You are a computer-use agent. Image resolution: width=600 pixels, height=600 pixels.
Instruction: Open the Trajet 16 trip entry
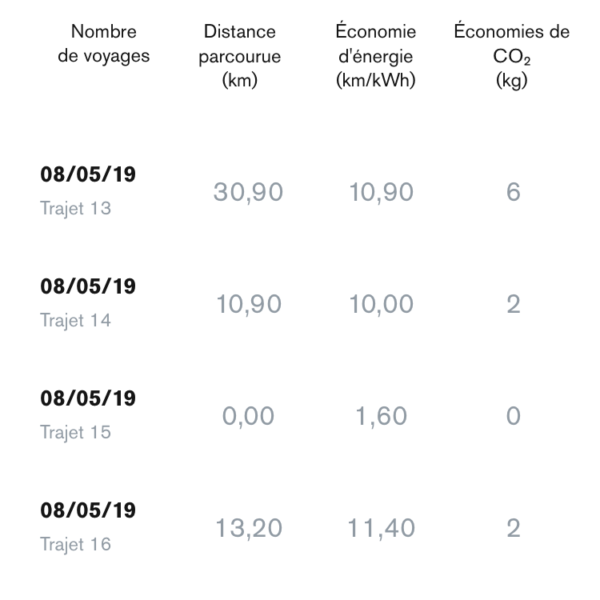click(x=76, y=545)
